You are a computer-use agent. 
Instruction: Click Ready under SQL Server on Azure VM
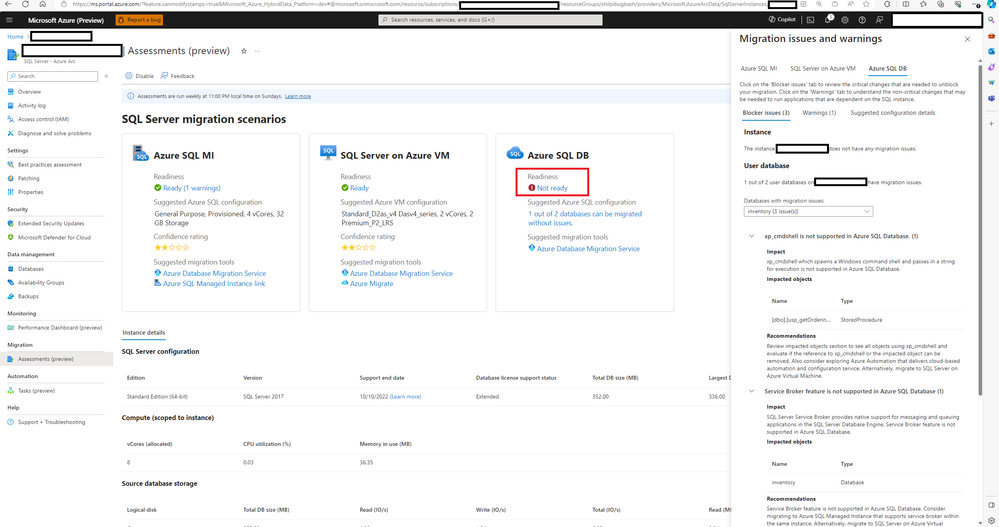(x=359, y=188)
